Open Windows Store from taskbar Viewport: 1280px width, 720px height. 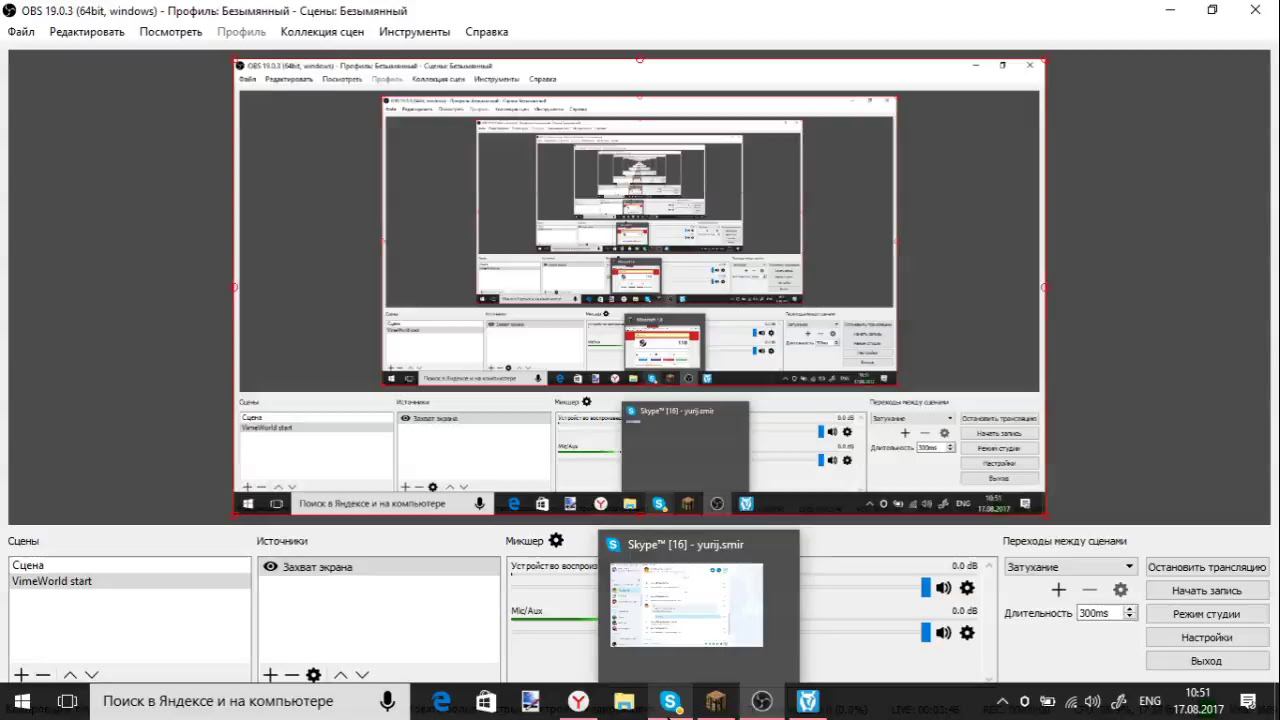click(486, 701)
